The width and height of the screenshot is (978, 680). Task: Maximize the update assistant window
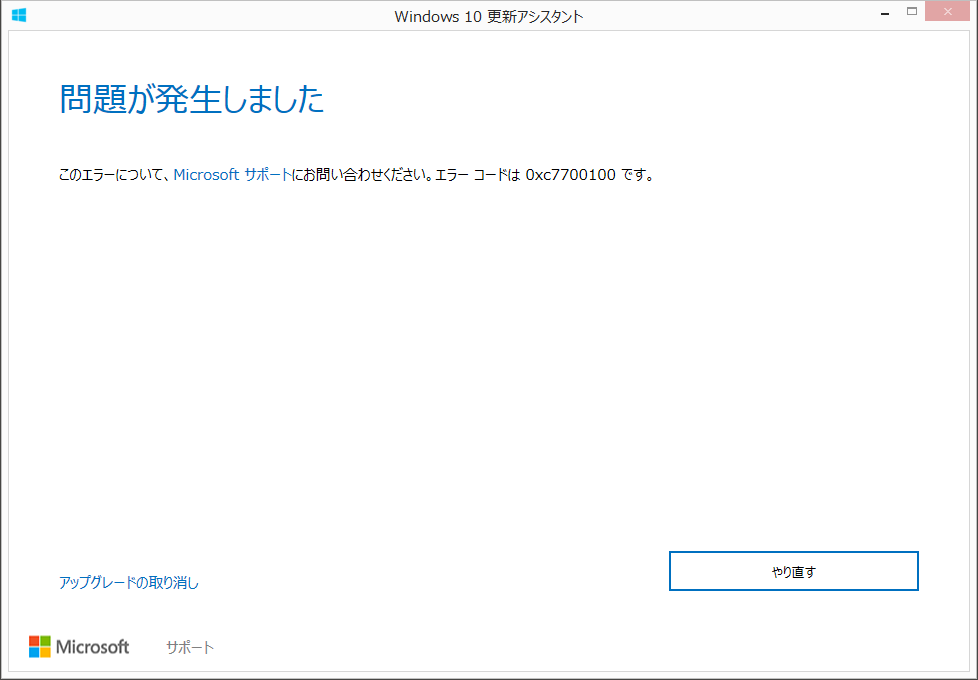[x=912, y=12]
